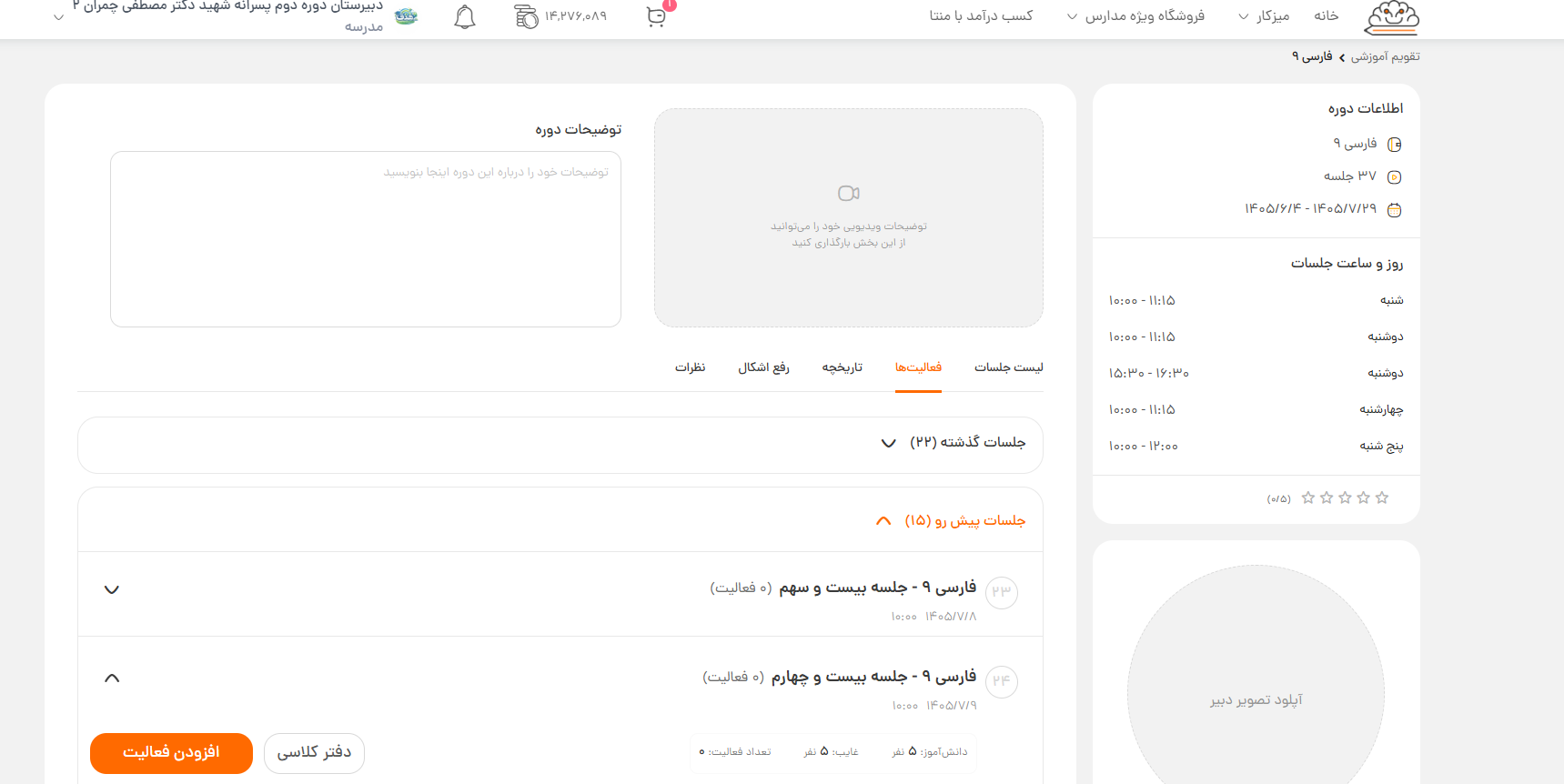Open the دفتر کلاسی button
1564x784 pixels.
tap(314, 753)
